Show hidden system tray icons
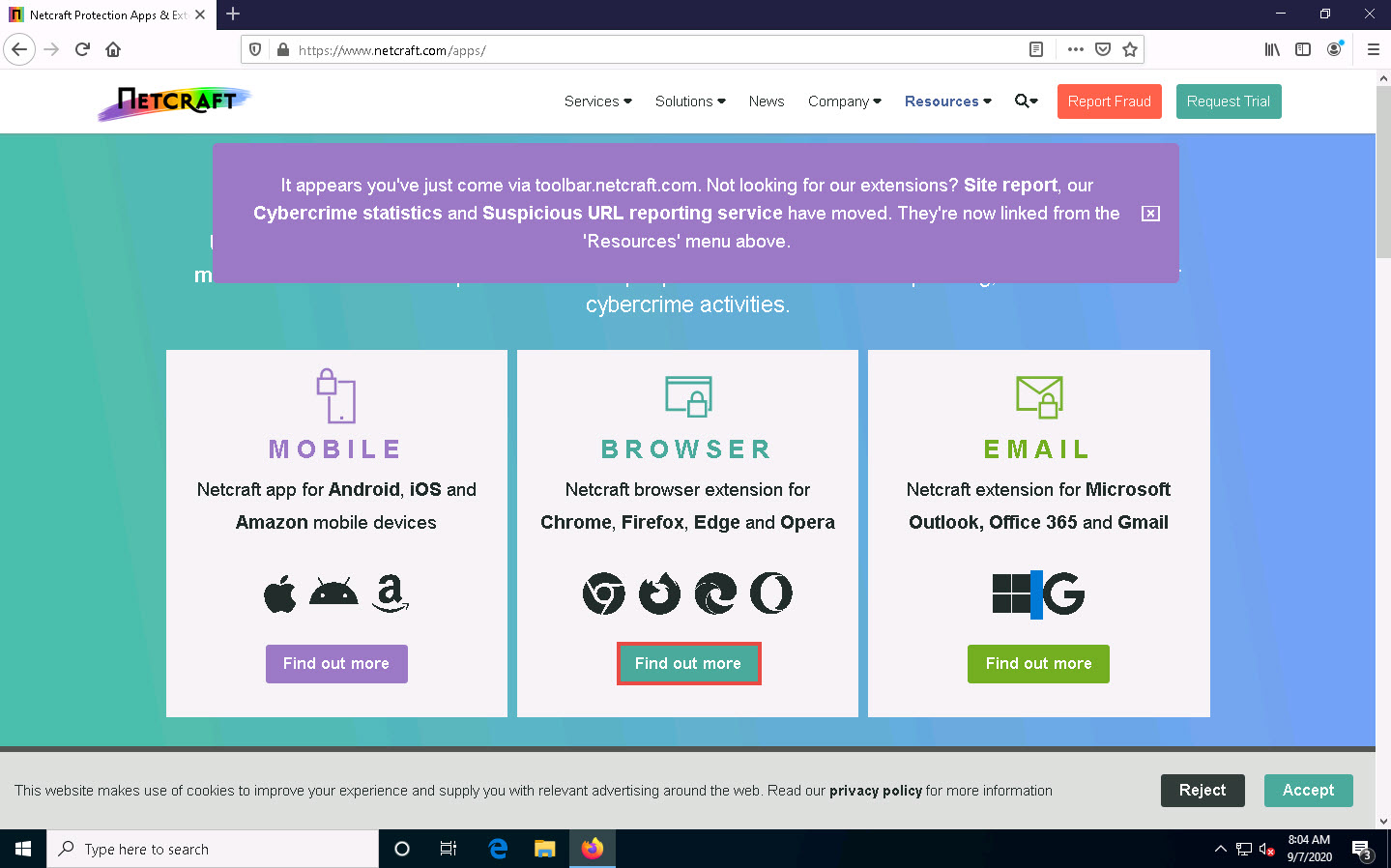1391x868 pixels. pyautogui.click(x=1221, y=849)
